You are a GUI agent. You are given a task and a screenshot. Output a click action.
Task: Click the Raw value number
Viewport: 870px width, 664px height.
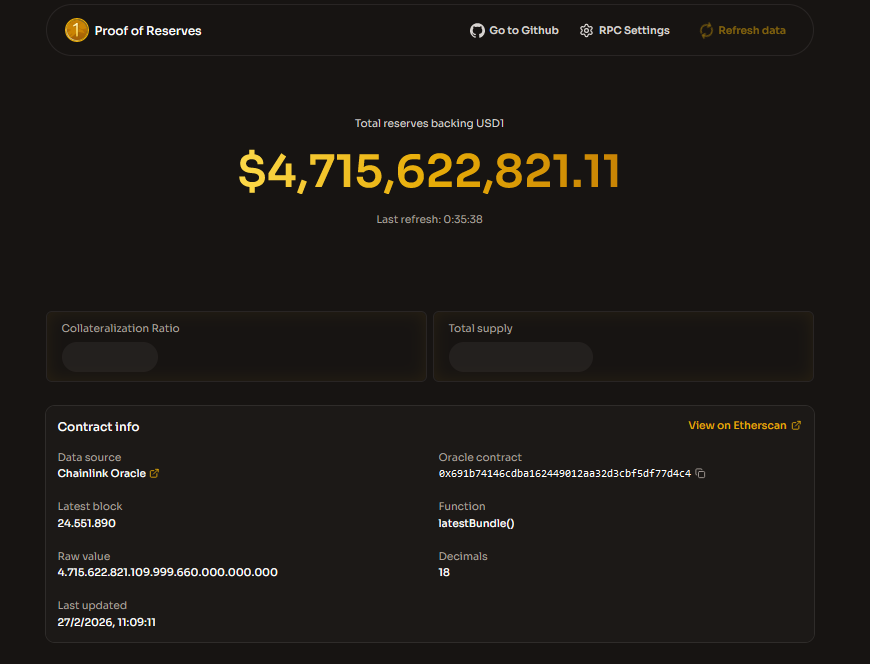pos(168,573)
